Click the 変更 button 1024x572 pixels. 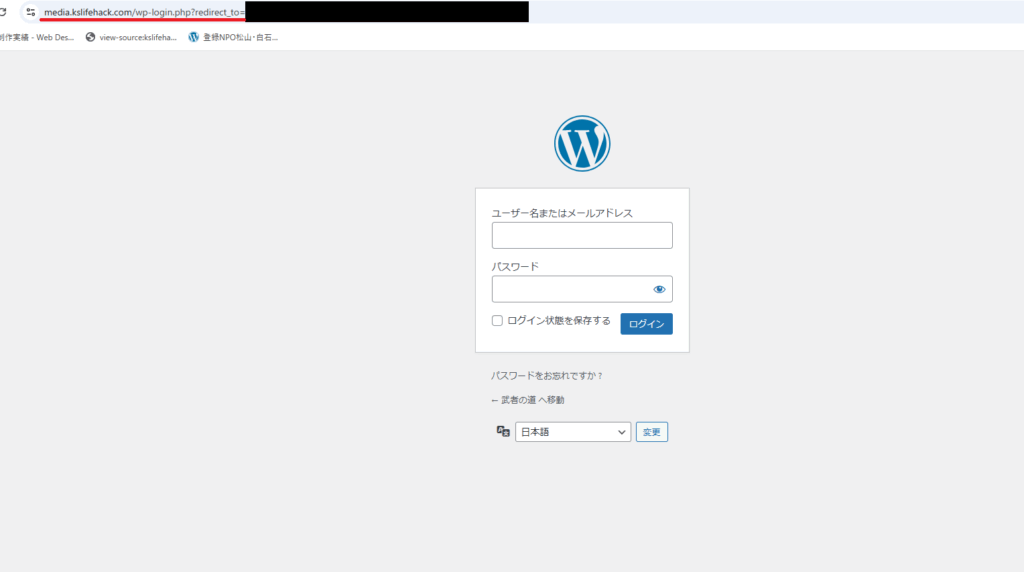[x=652, y=432]
